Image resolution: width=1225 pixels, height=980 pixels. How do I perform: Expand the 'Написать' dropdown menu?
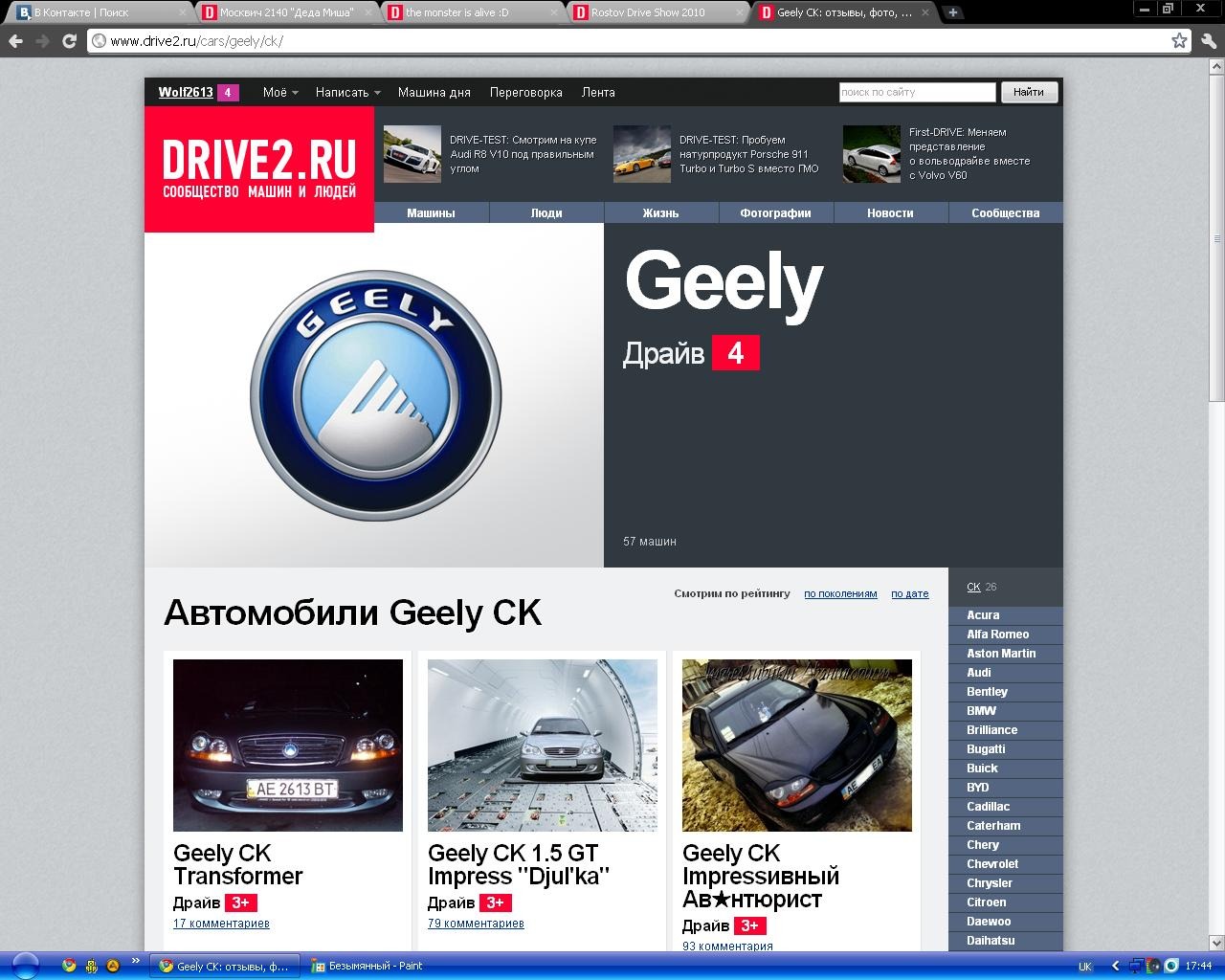point(348,93)
